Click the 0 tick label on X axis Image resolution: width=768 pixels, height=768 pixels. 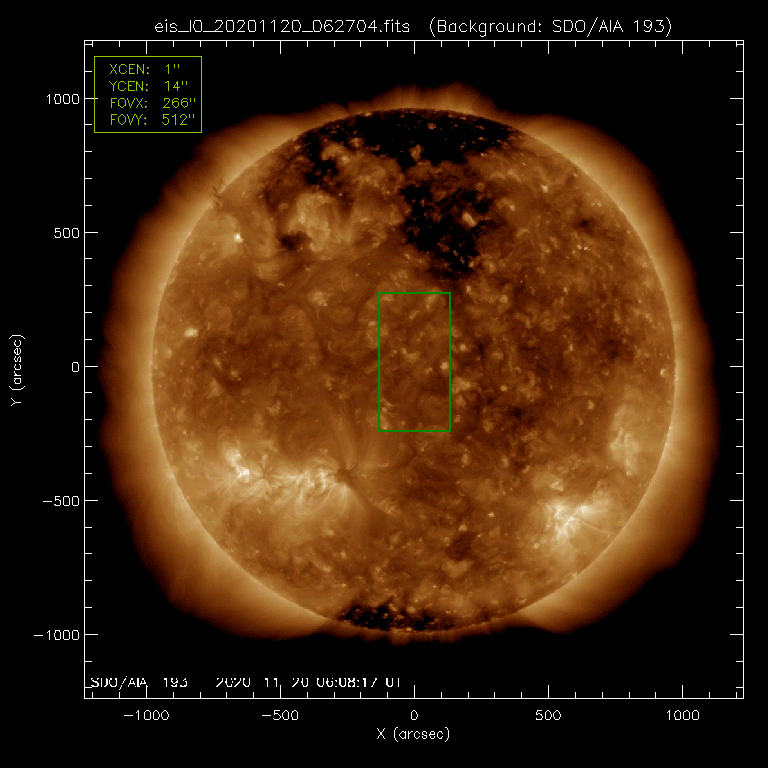click(x=414, y=716)
